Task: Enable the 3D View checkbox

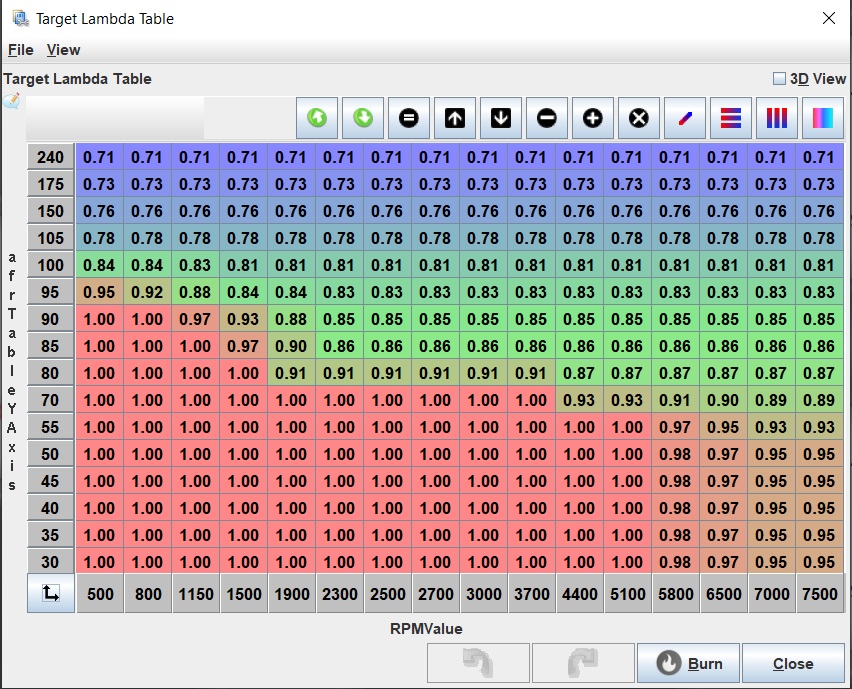Action: click(x=780, y=79)
